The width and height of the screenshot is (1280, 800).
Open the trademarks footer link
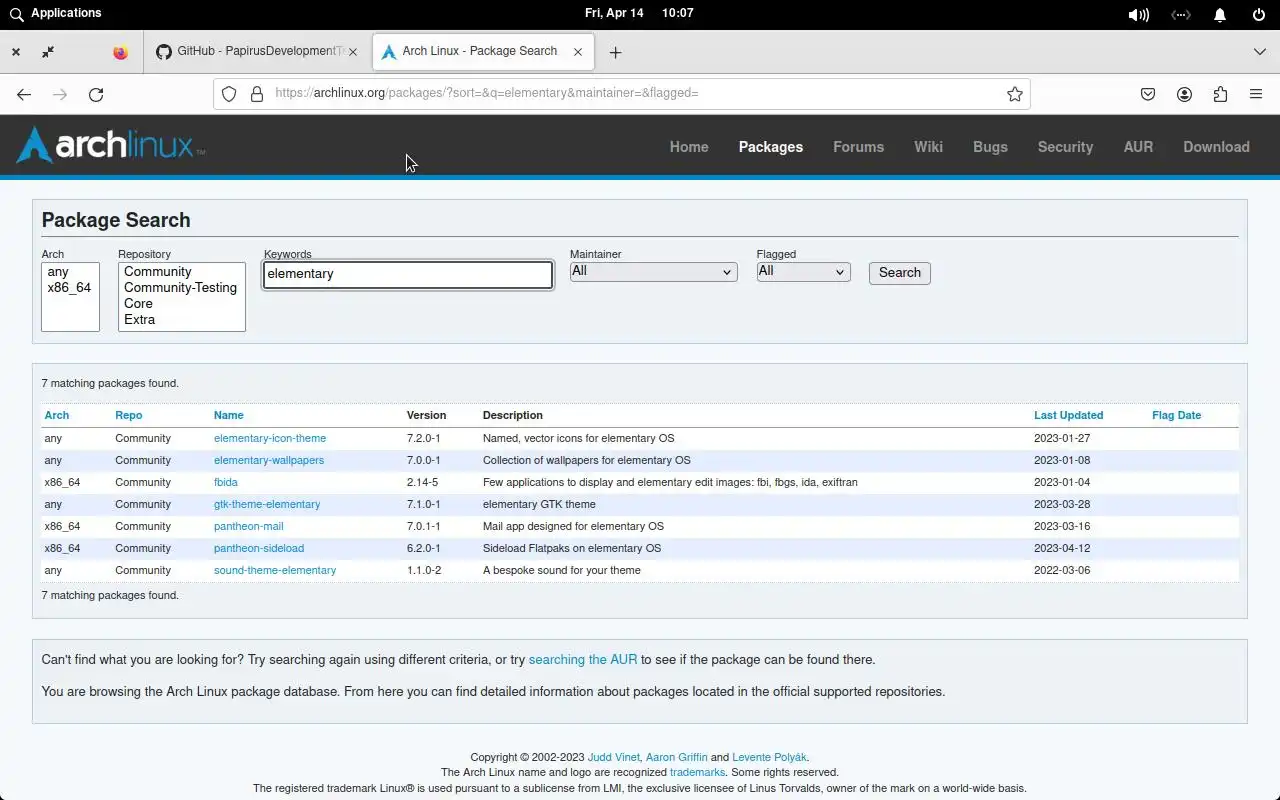coord(698,772)
